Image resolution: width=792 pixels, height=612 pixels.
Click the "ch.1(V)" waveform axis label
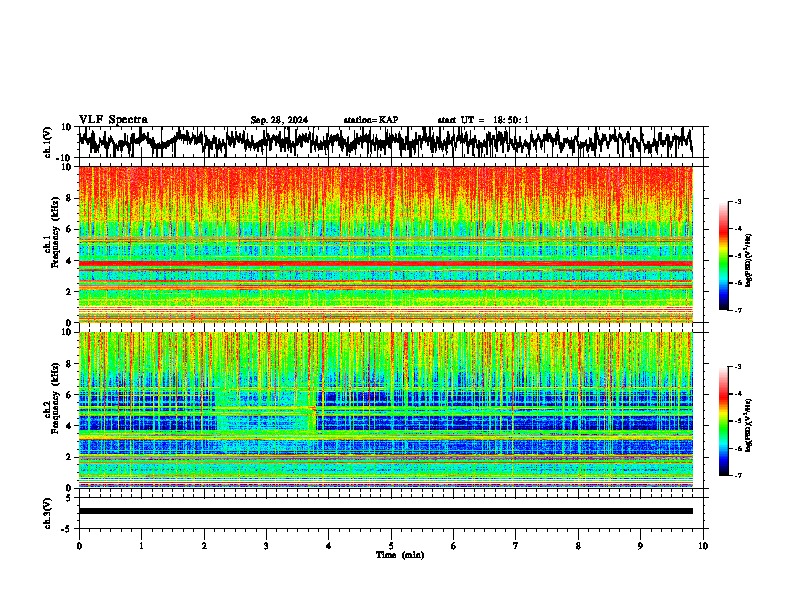coord(48,142)
